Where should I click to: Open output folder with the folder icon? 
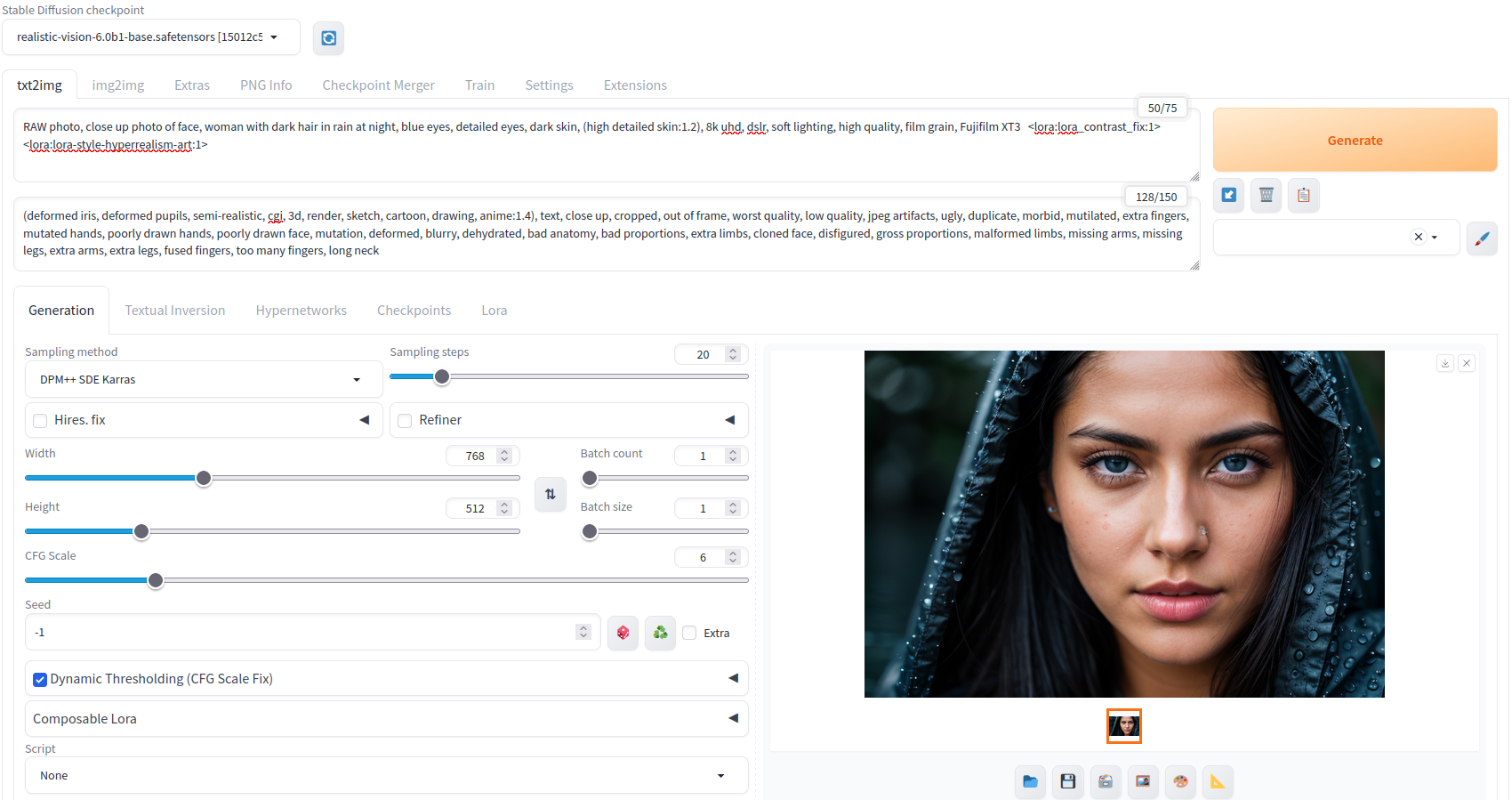point(1030,781)
